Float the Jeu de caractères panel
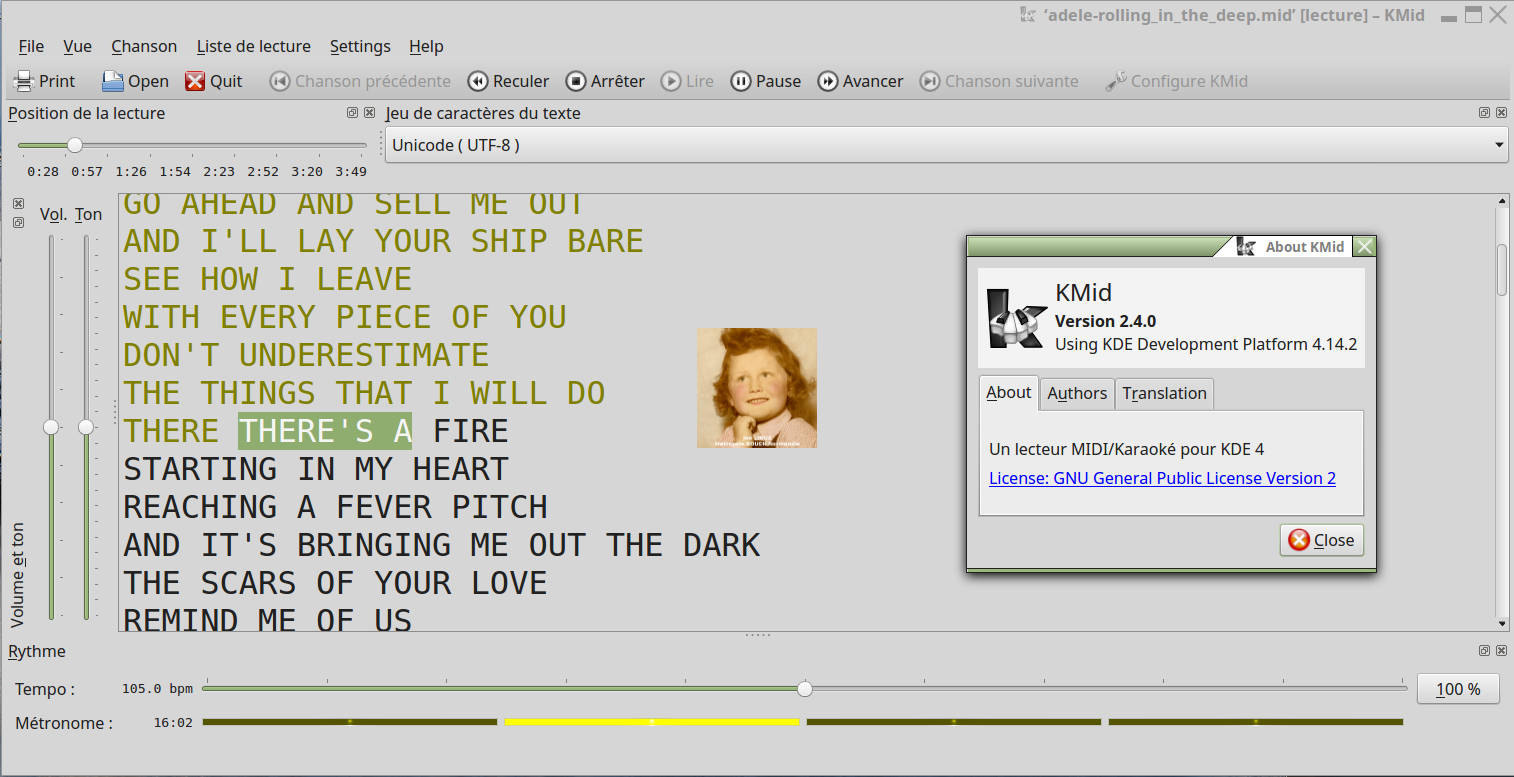Screen dimensions: 1514x777 (1484, 113)
